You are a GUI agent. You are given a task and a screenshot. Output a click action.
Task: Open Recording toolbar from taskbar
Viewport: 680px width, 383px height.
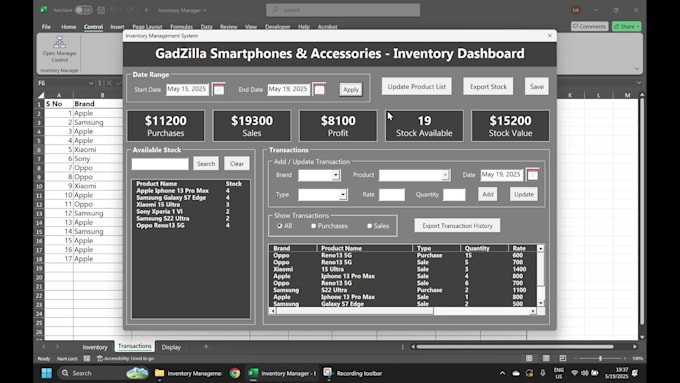coord(353,373)
